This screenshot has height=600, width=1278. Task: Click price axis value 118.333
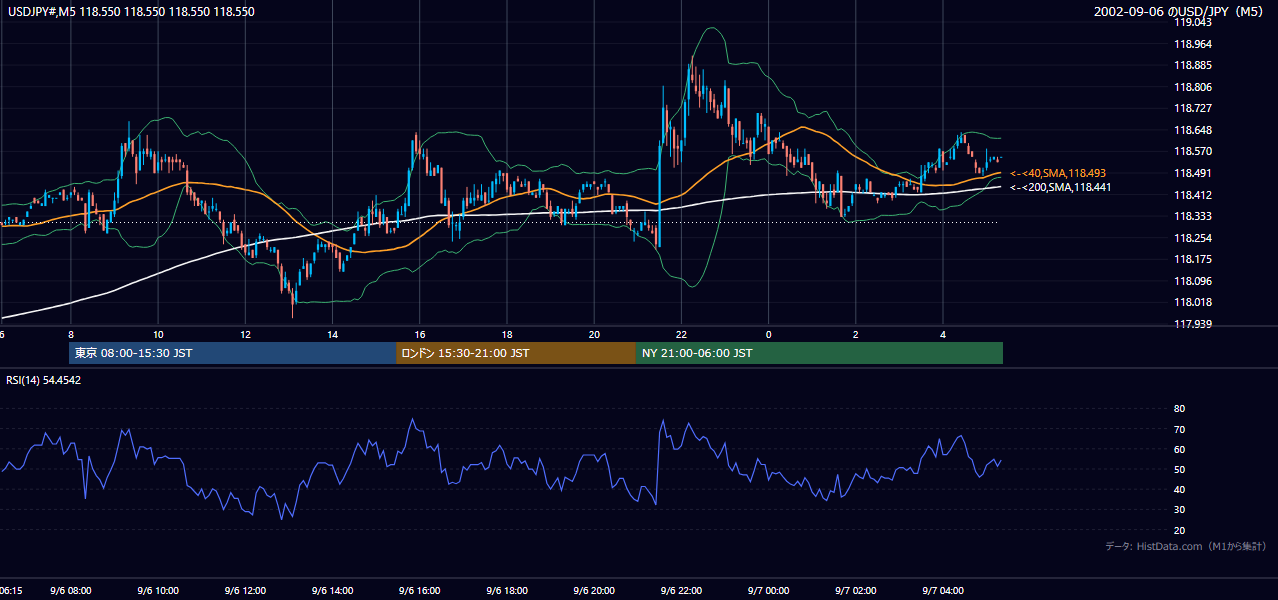1192,216
